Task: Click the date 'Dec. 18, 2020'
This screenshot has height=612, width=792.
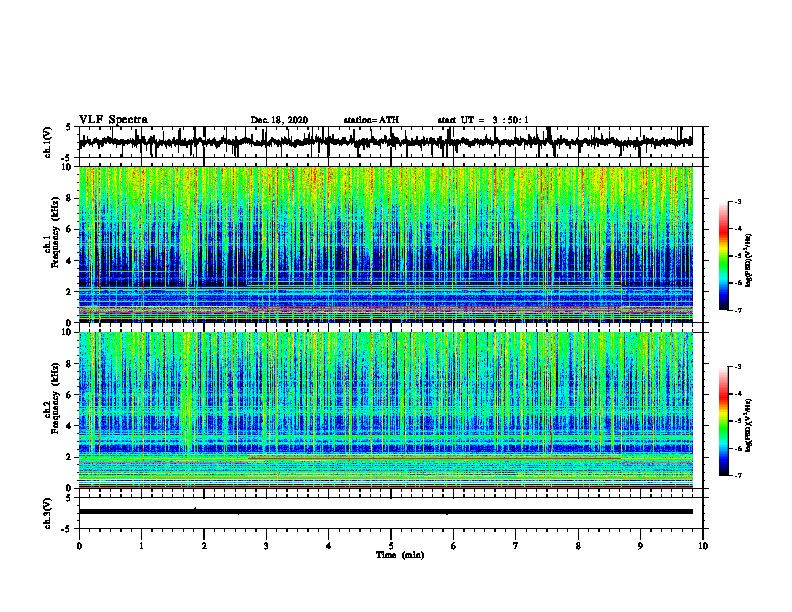Action: pos(279,120)
